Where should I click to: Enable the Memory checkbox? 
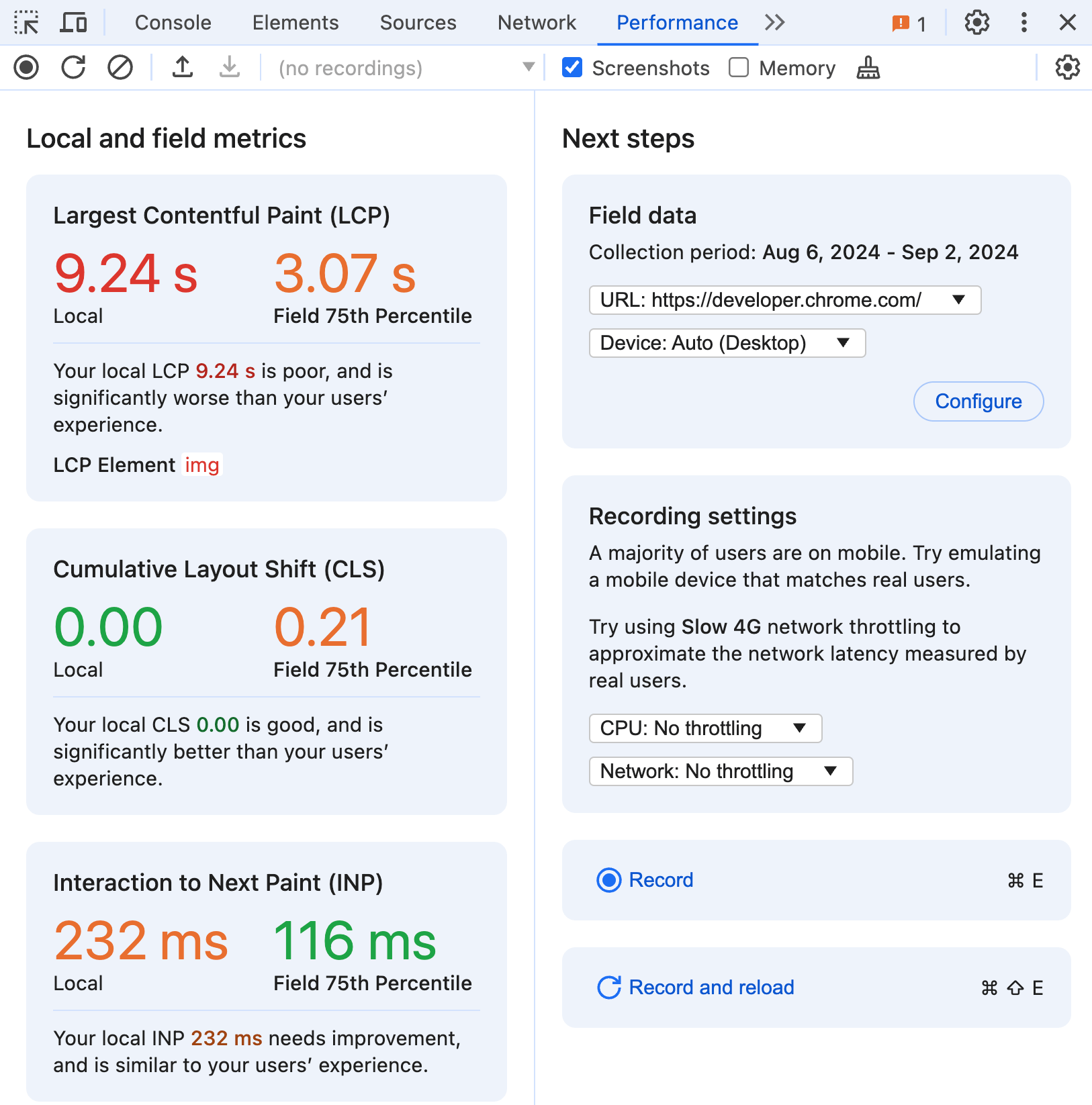click(x=739, y=67)
